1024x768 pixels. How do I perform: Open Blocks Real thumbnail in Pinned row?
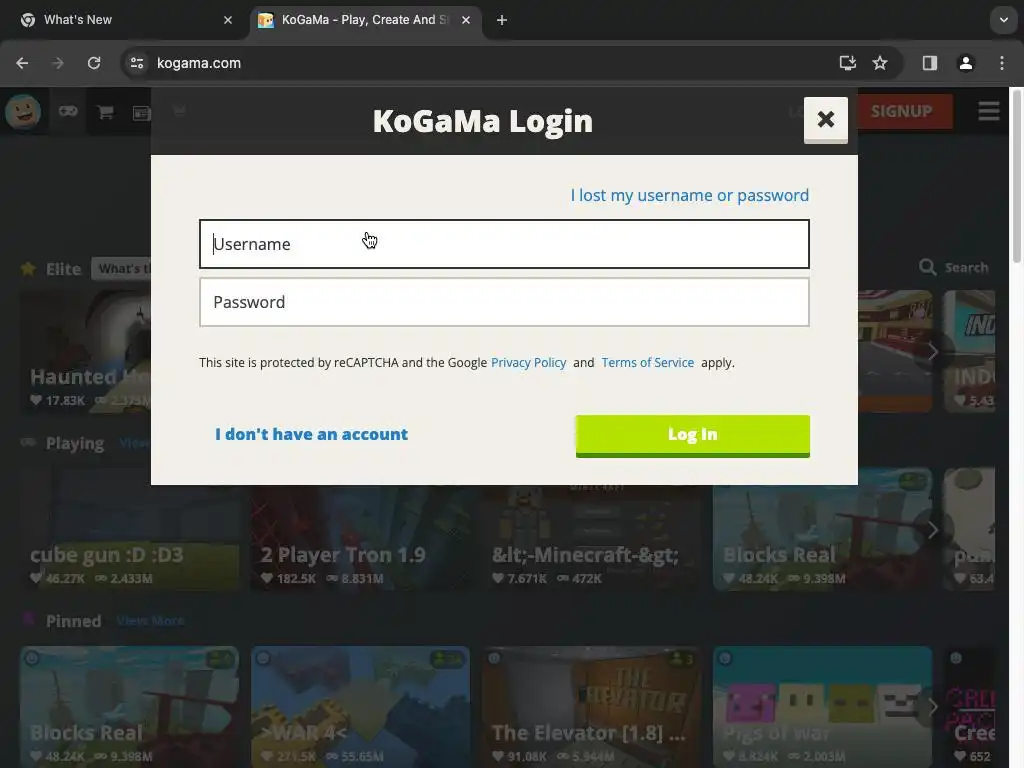[130, 707]
